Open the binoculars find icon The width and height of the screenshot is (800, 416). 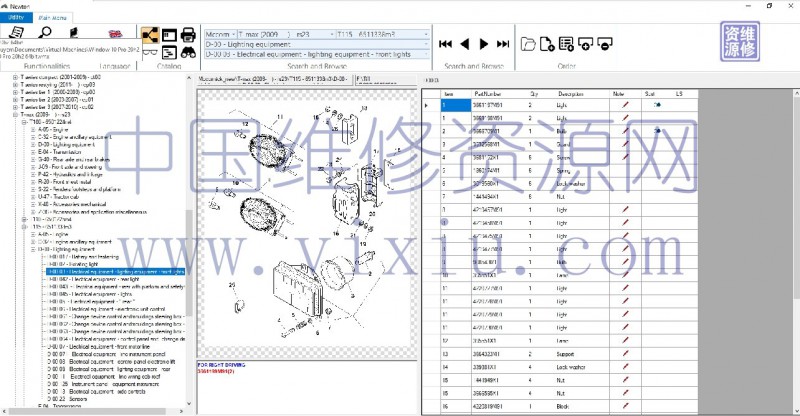pos(188,52)
